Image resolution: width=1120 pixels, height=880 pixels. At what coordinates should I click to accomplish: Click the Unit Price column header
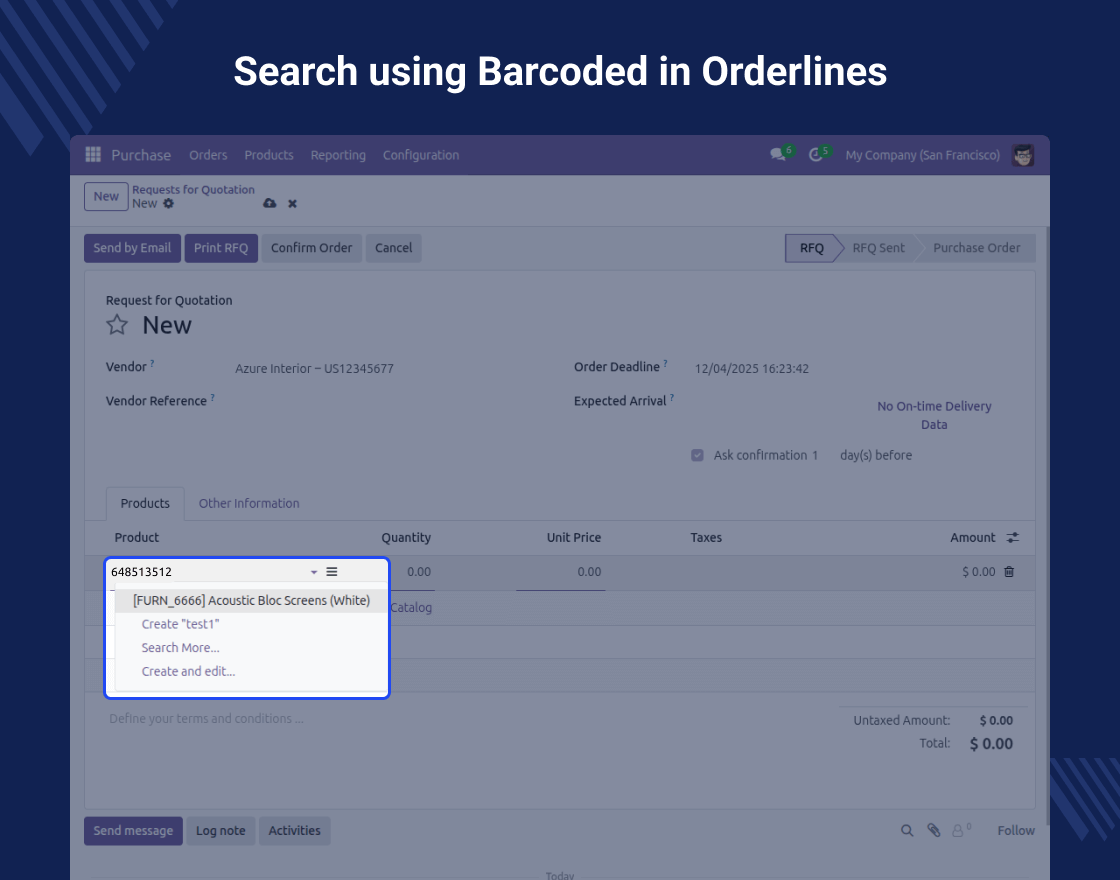click(x=574, y=537)
